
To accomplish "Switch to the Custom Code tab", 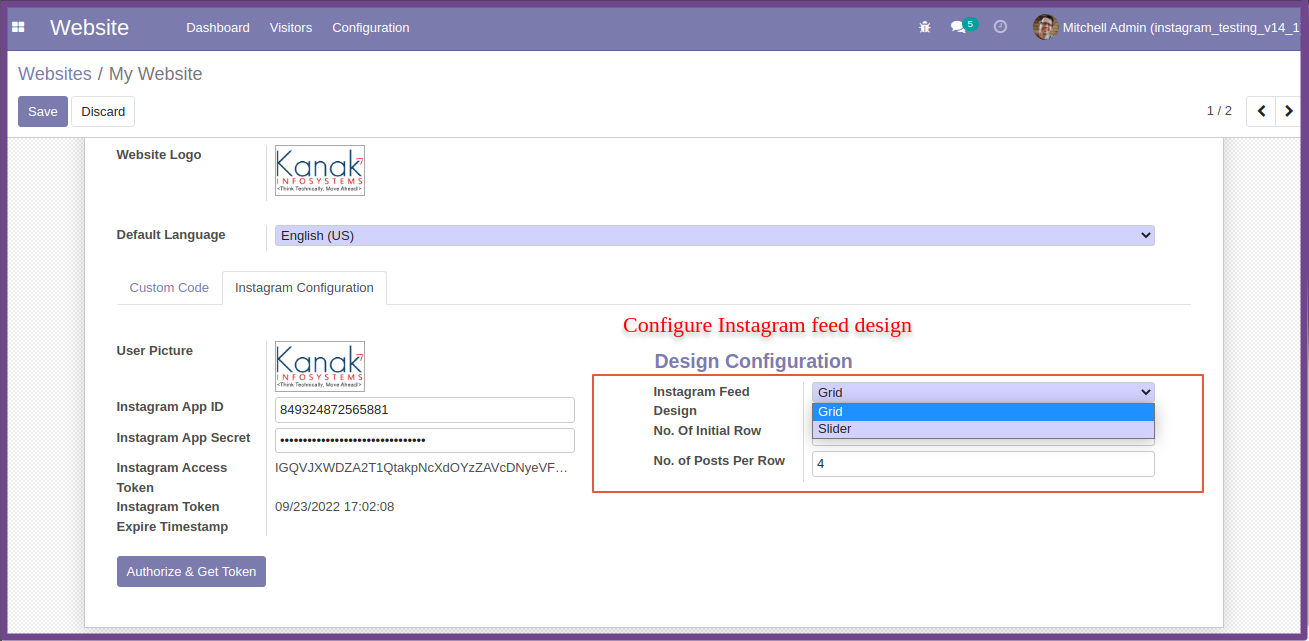I will (169, 287).
